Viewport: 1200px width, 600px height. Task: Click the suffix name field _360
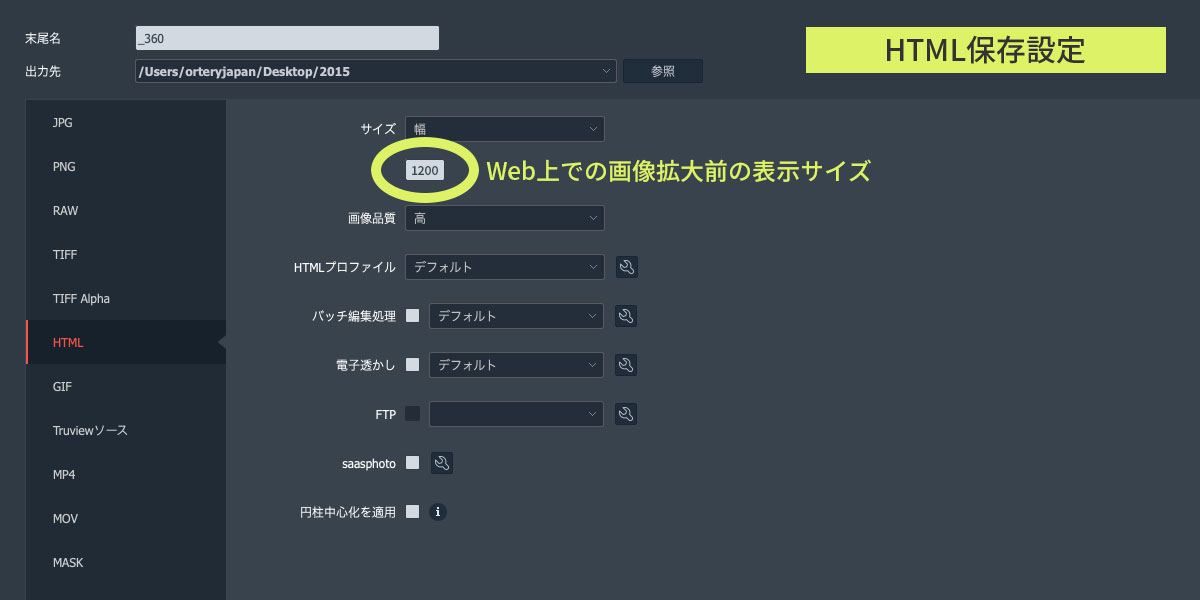pyautogui.click(x=287, y=38)
